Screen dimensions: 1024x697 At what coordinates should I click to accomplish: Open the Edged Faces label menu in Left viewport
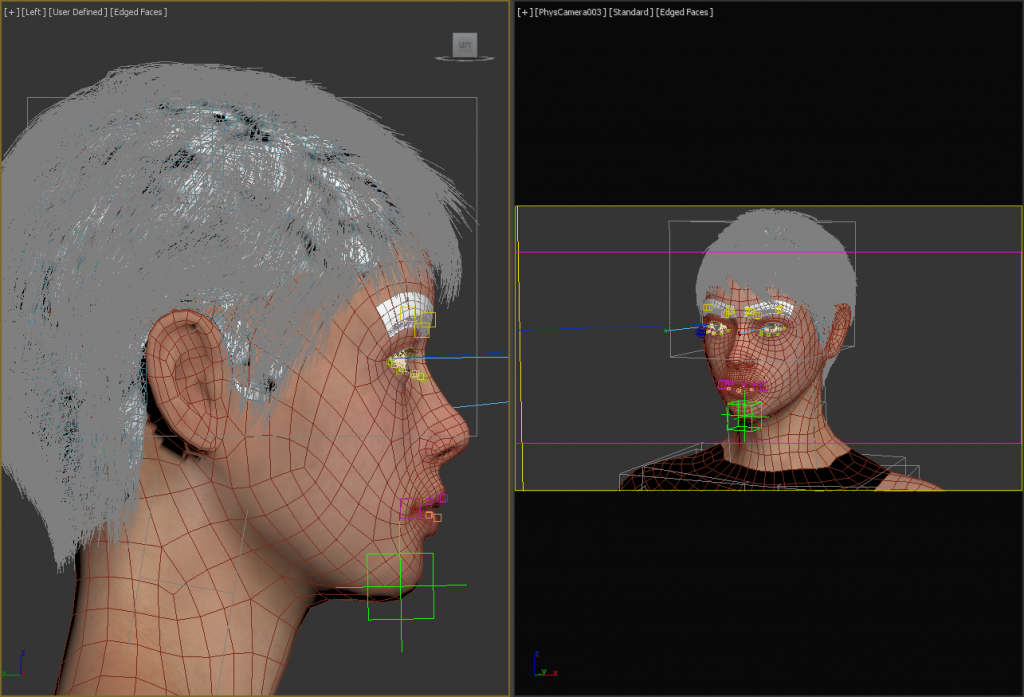141,11
